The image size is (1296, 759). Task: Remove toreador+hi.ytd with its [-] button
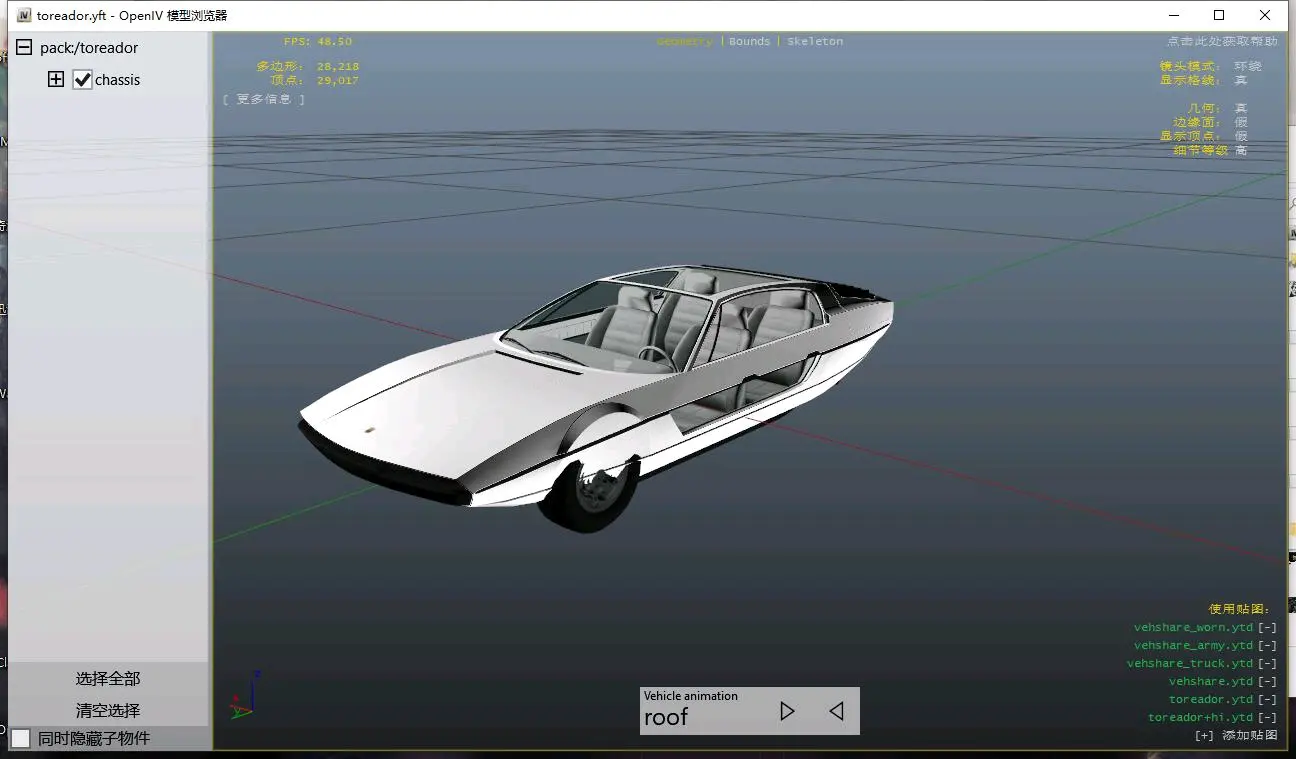pos(1267,718)
